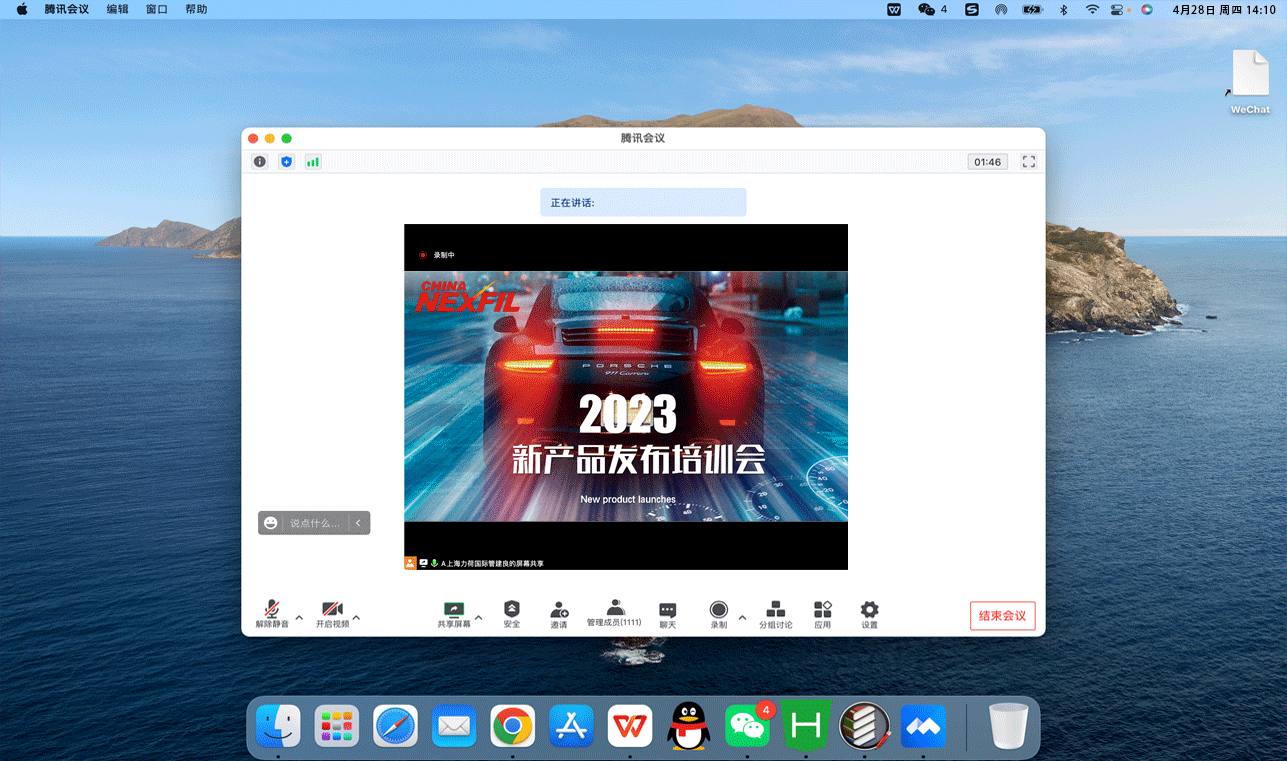Open the 设置 settings gear
1287x761 pixels.
click(x=869, y=614)
